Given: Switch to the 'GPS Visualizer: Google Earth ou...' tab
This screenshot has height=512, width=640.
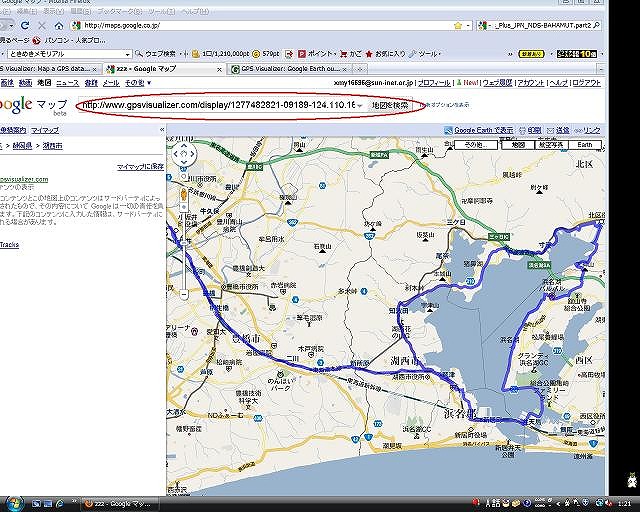Looking at the screenshot, I should (290, 69).
